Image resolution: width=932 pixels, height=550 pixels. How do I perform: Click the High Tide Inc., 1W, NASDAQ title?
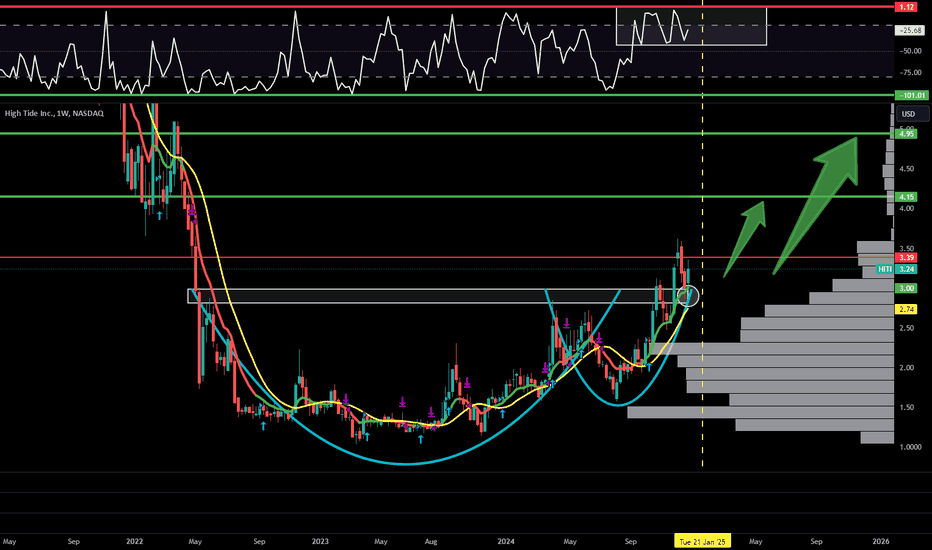(x=54, y=113)
